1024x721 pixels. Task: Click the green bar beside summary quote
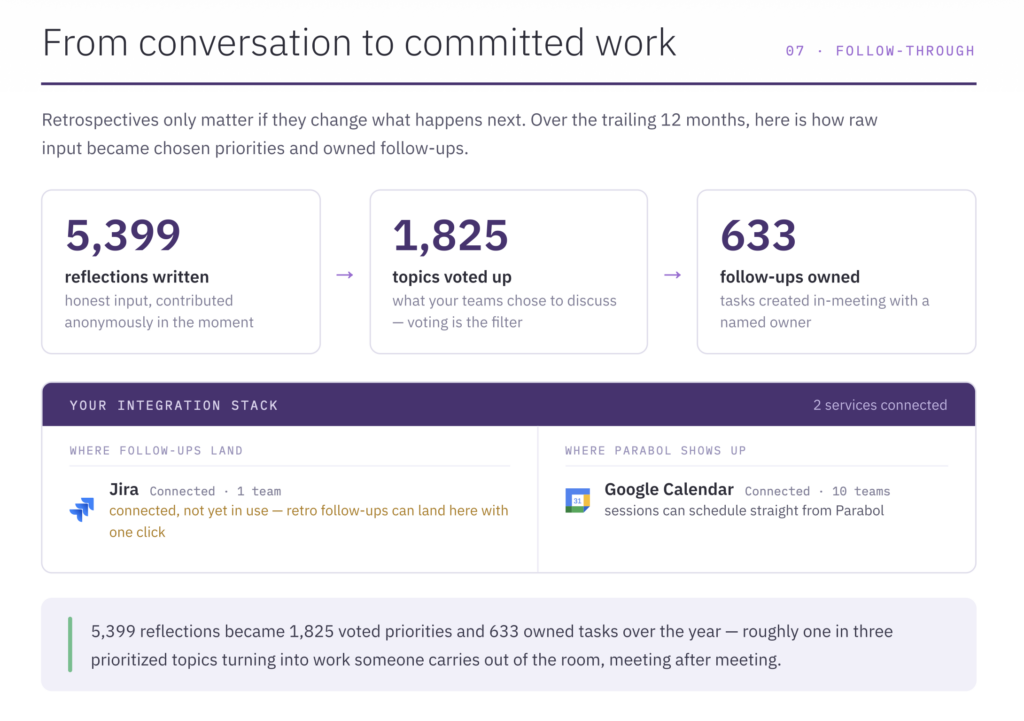click(x=70, y=645)
